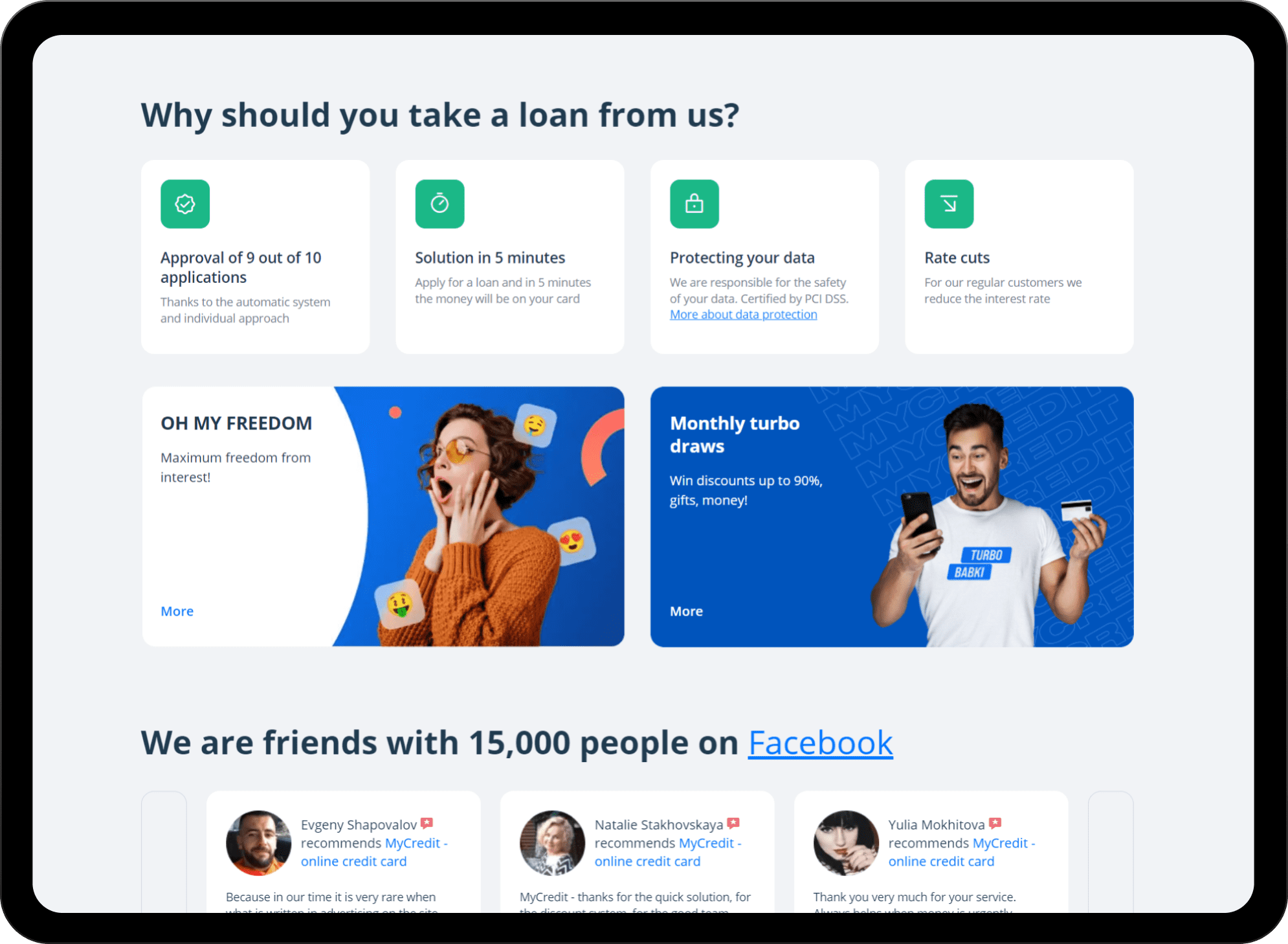Click Natalie Stakhovskaya's profile photo
The height and width of the screenshot is (944, 1288).
coord(552,843)
